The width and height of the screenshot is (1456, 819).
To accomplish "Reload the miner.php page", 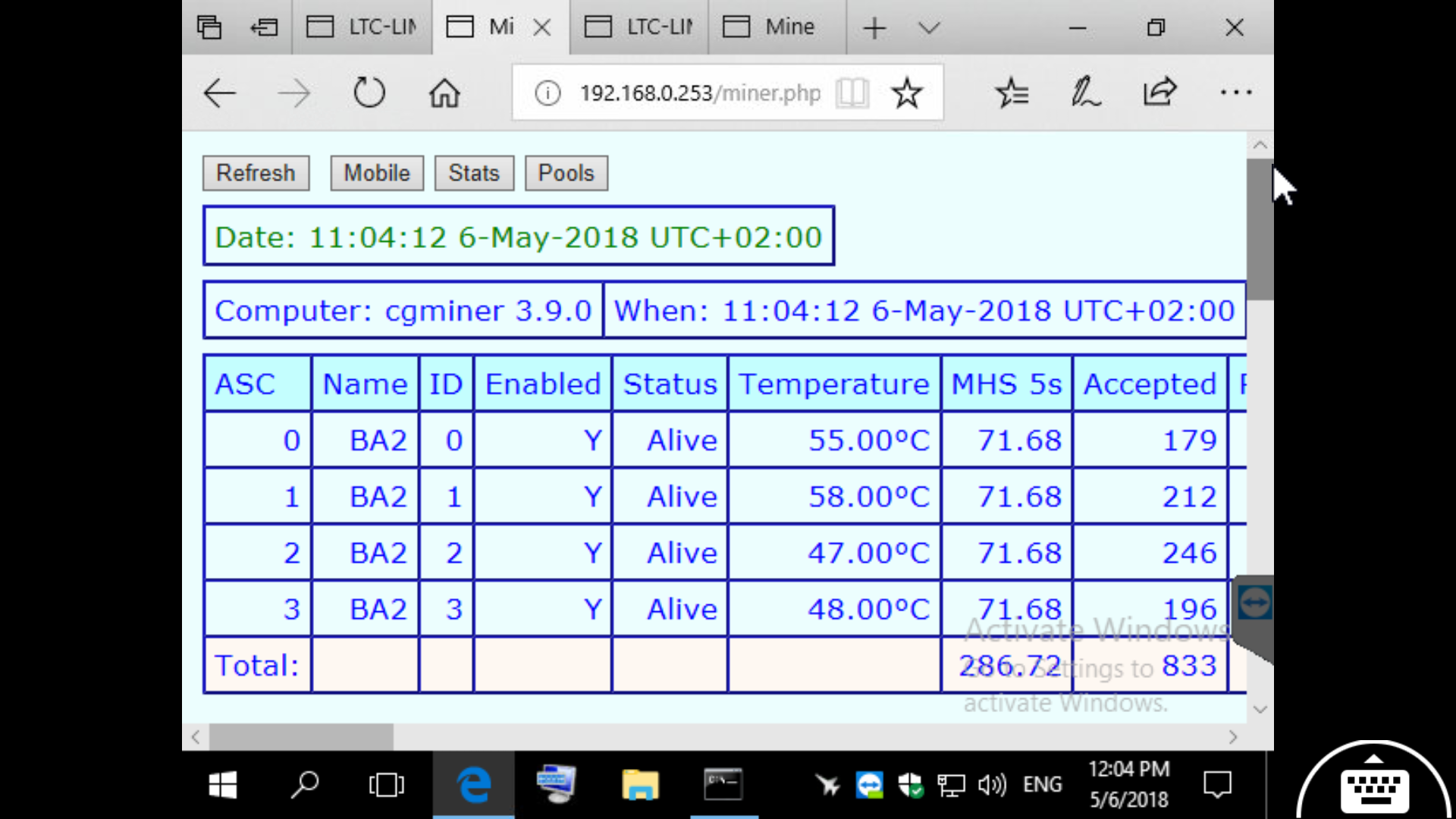I will pyautogui.click(x=369, y=93).
